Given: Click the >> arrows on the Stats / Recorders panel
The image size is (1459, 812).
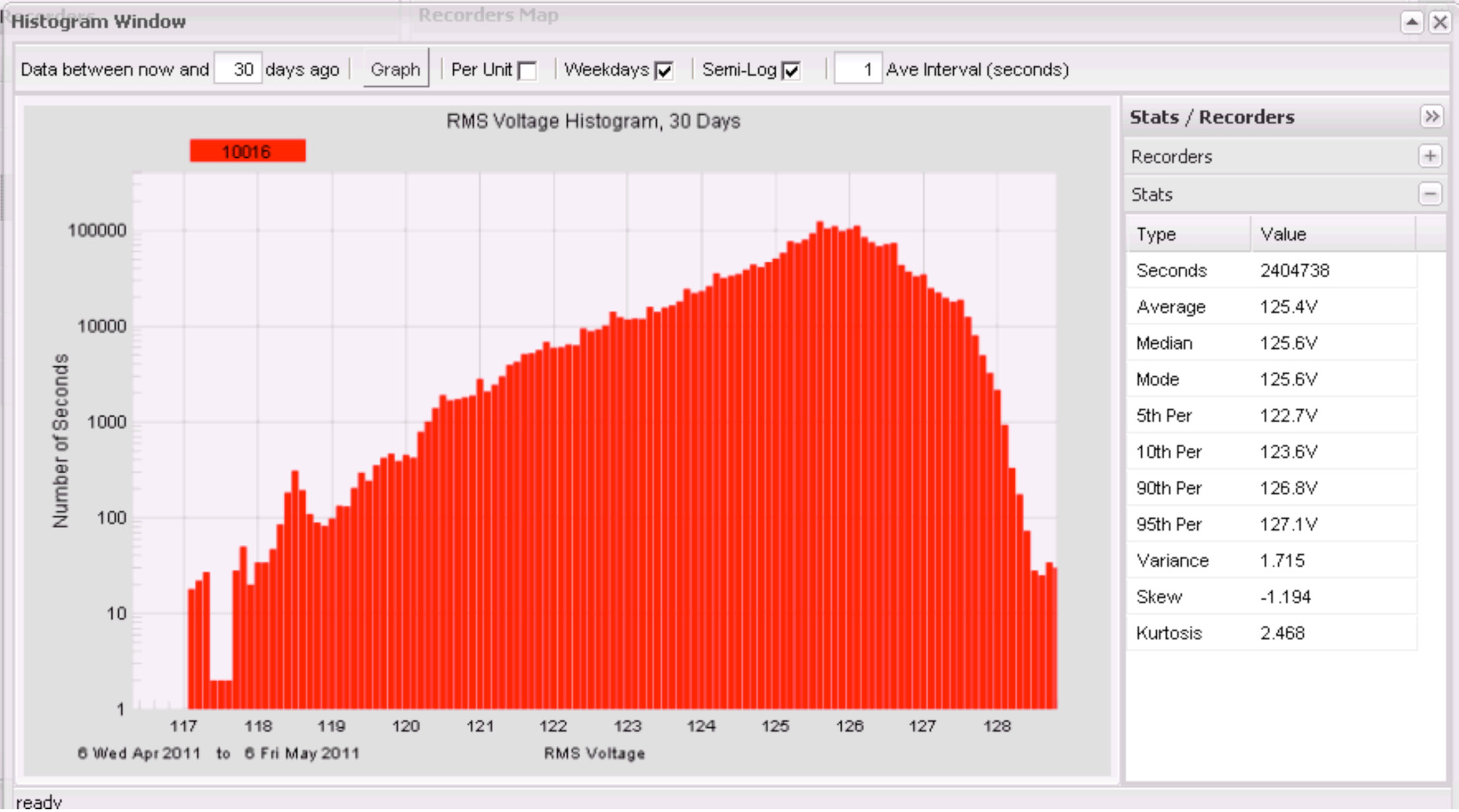Looking at the screenshot, I should tap(1433, 115).
